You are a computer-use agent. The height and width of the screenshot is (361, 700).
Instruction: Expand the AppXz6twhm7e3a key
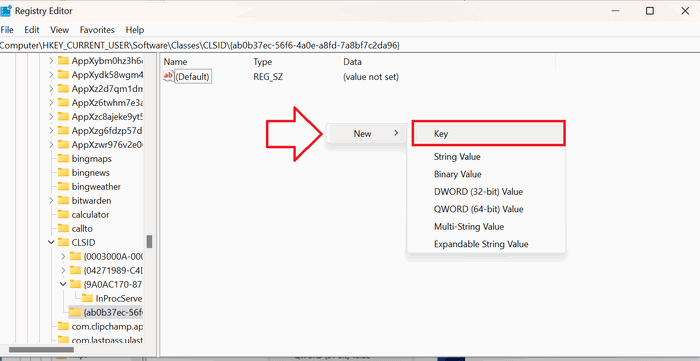[50, 103]
